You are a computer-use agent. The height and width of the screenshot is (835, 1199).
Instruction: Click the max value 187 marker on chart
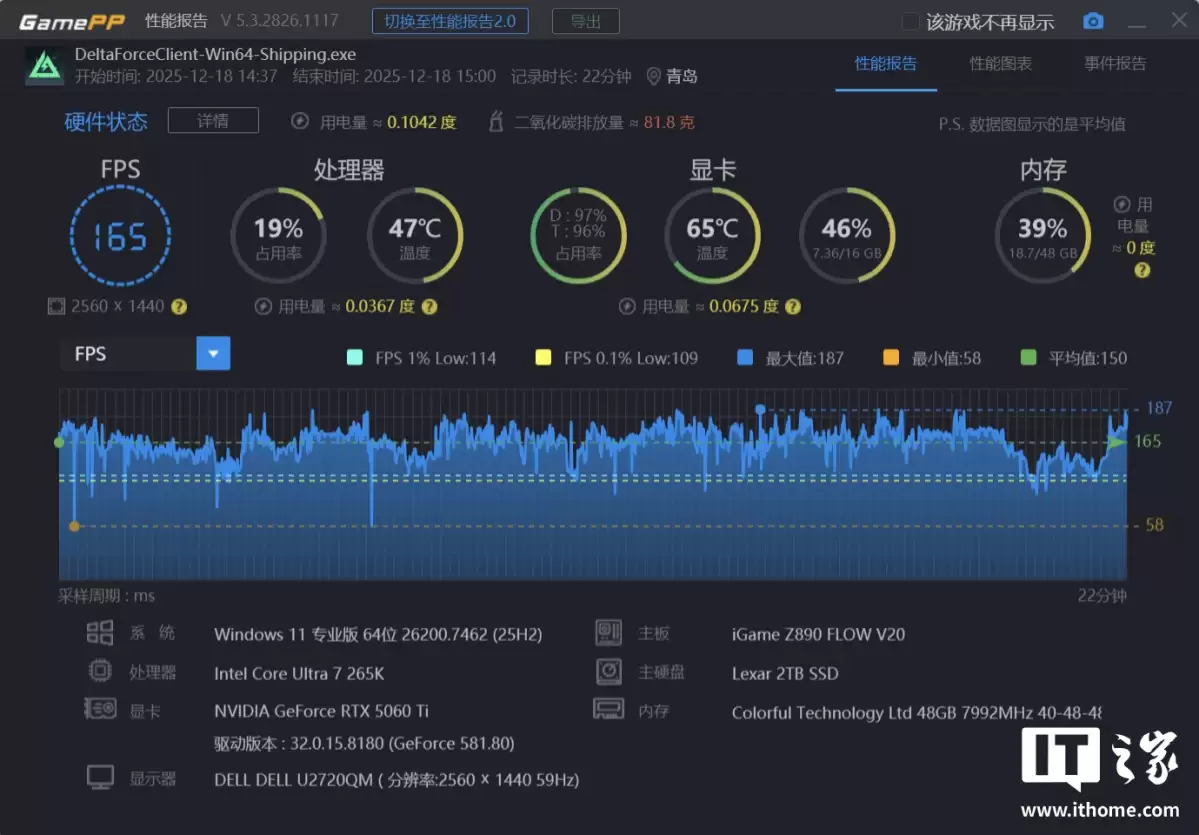click(x=760, y=409)
